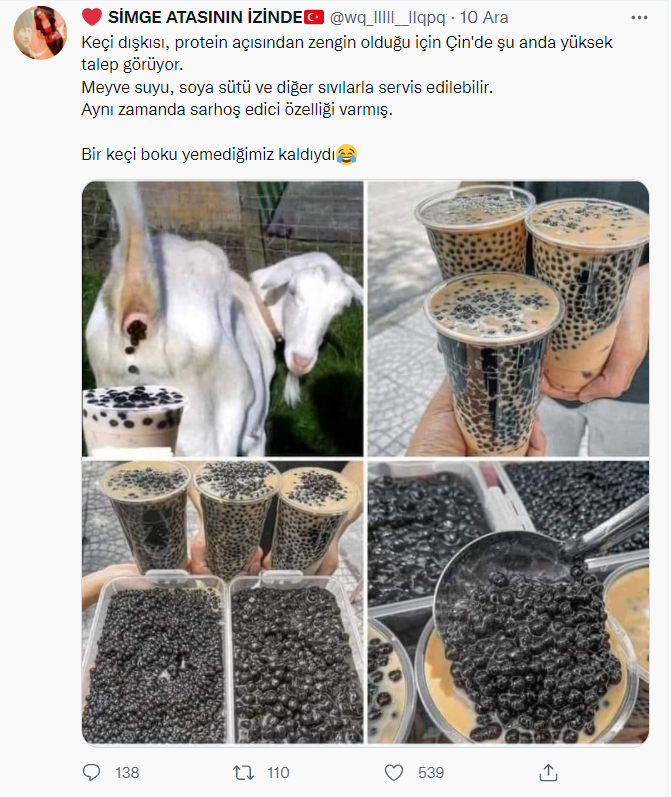View the 138 replies count
The width and height of the screenshot is (671, 797).
coord(127,773)
